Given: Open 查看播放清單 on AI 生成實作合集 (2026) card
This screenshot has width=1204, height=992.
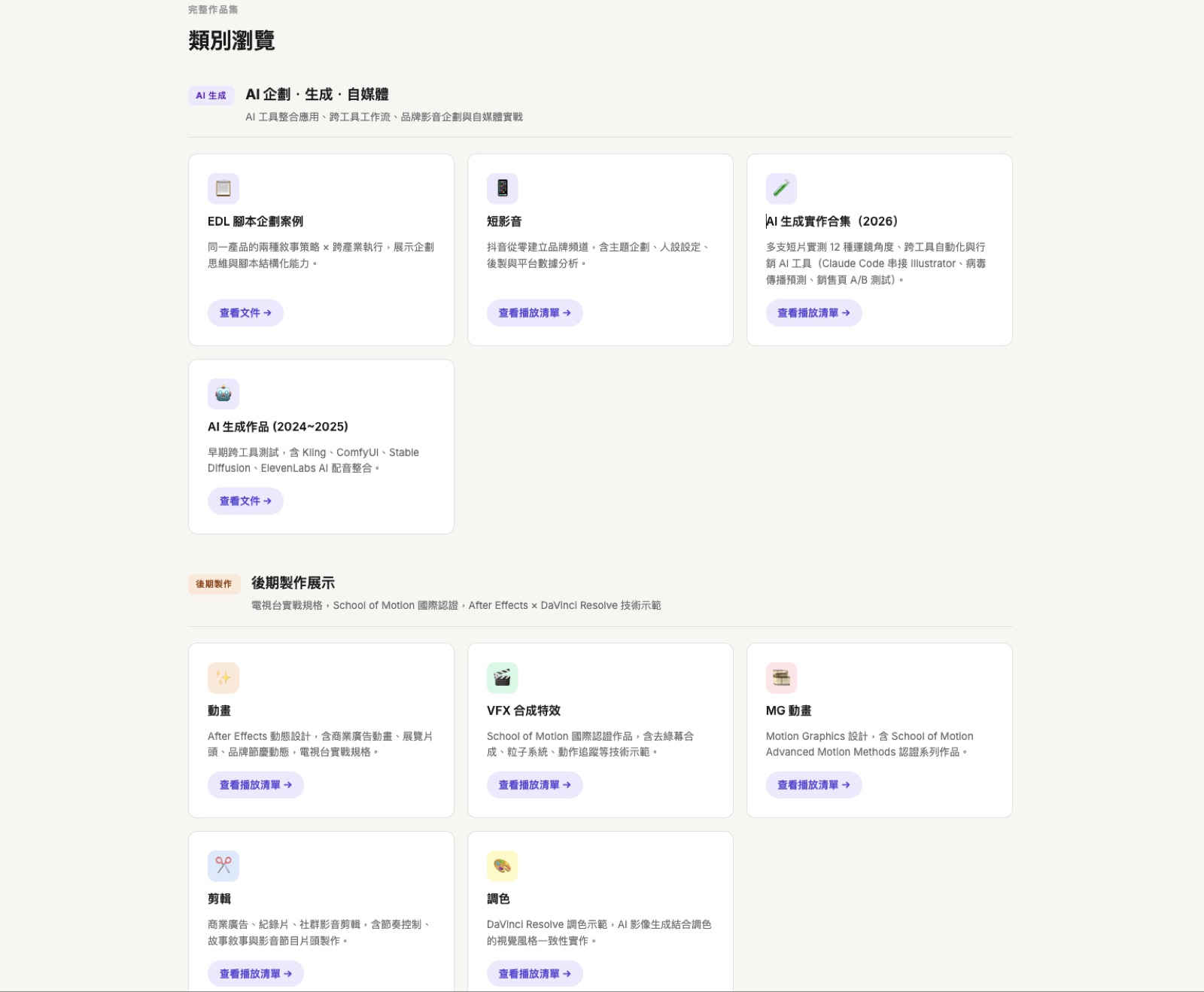Looking at the screenshot, I should click(x=814, y=313).
